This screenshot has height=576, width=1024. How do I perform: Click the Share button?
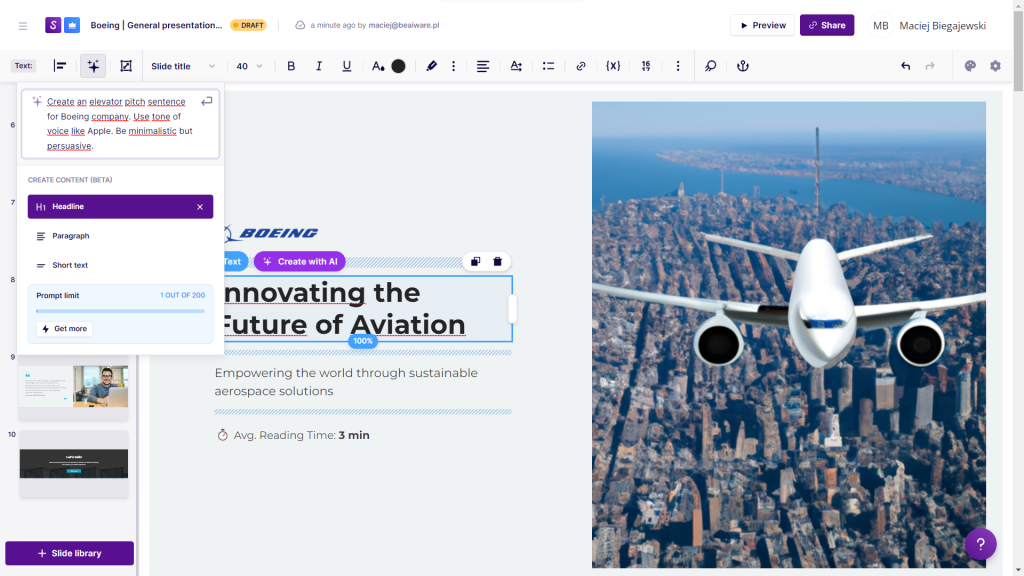click(826, 25)
